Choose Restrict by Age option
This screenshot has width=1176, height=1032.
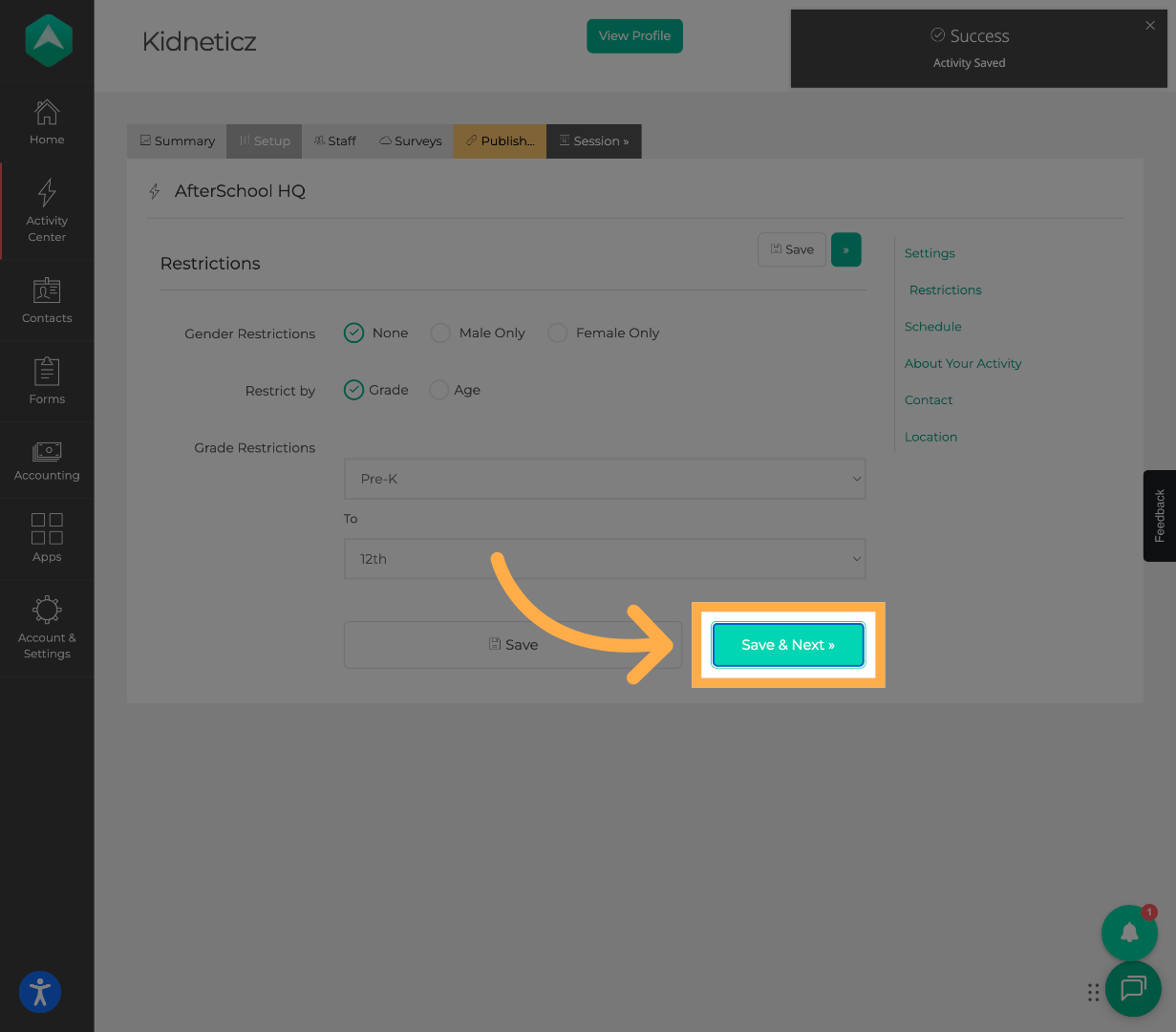click(439, 390)
